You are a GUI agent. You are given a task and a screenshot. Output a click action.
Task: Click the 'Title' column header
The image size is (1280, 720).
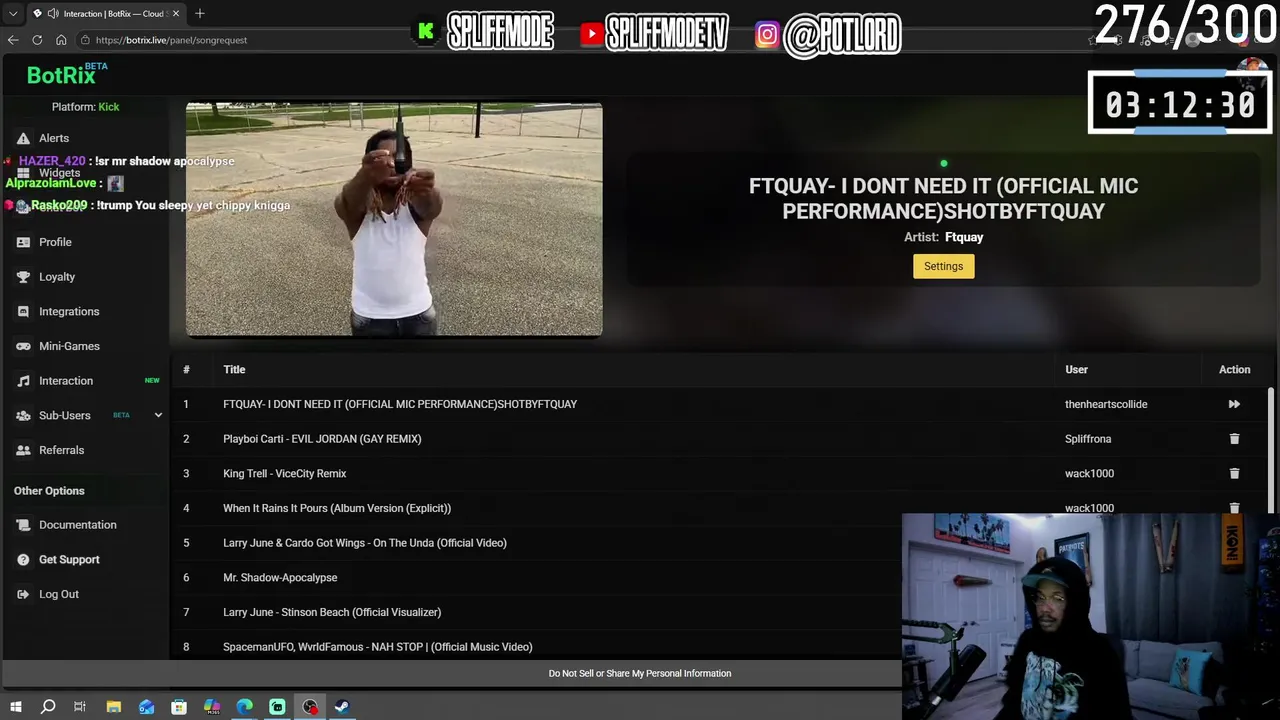pos(234,370)
